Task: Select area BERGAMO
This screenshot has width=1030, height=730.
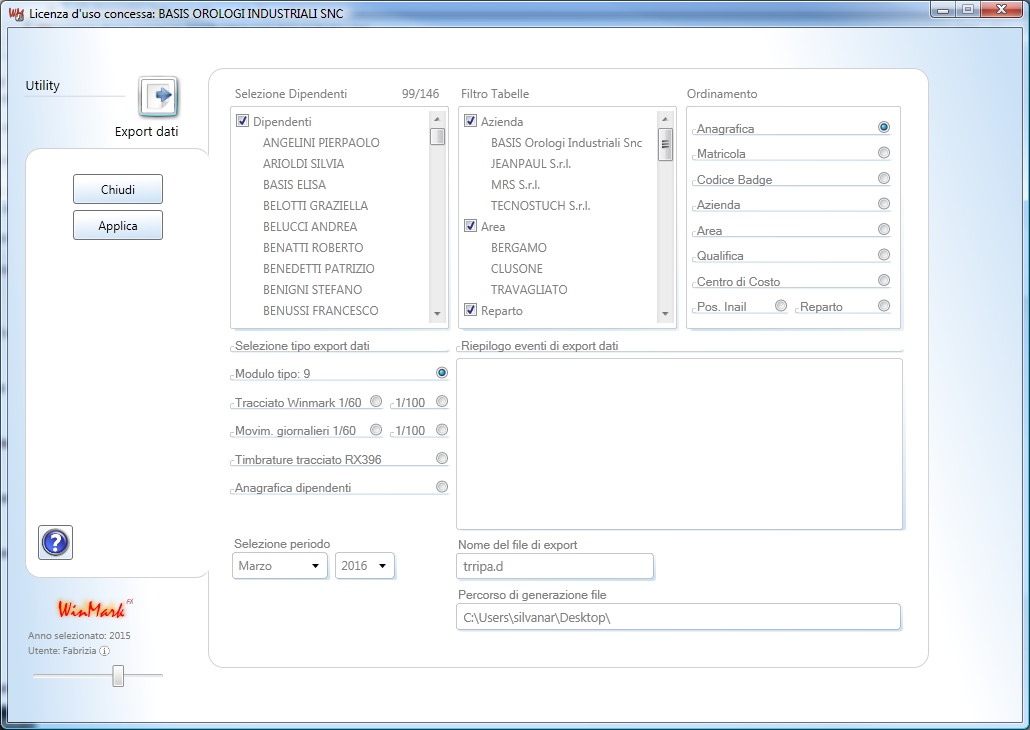Action: click(519, 248)
